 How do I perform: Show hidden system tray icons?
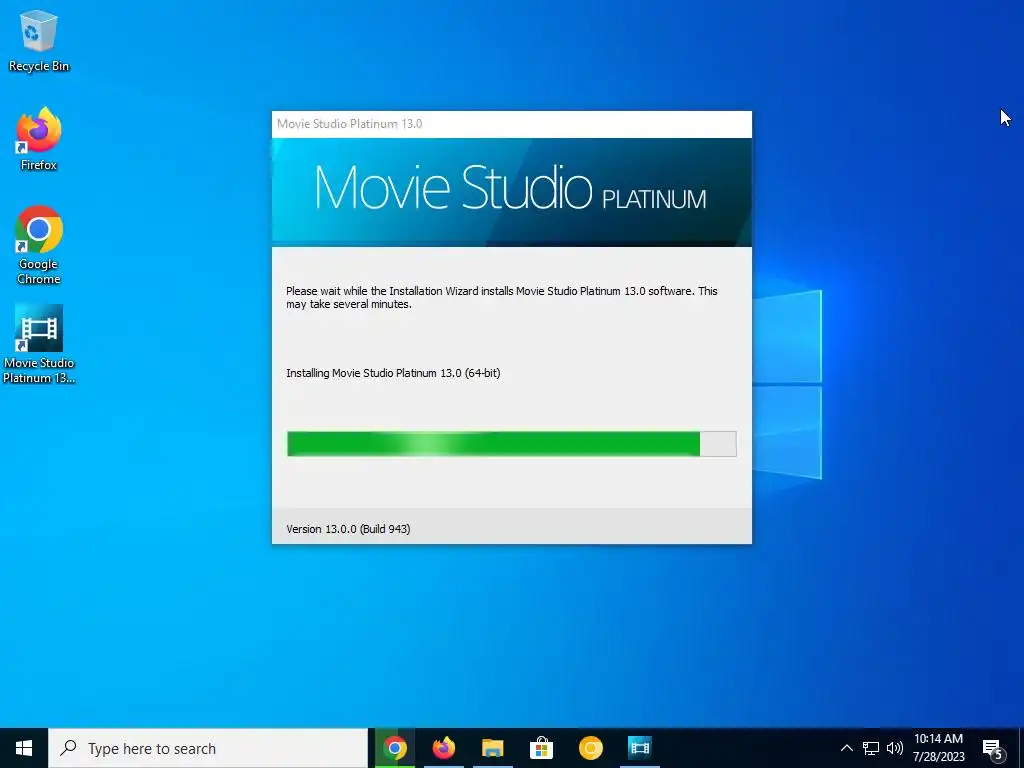846,748
